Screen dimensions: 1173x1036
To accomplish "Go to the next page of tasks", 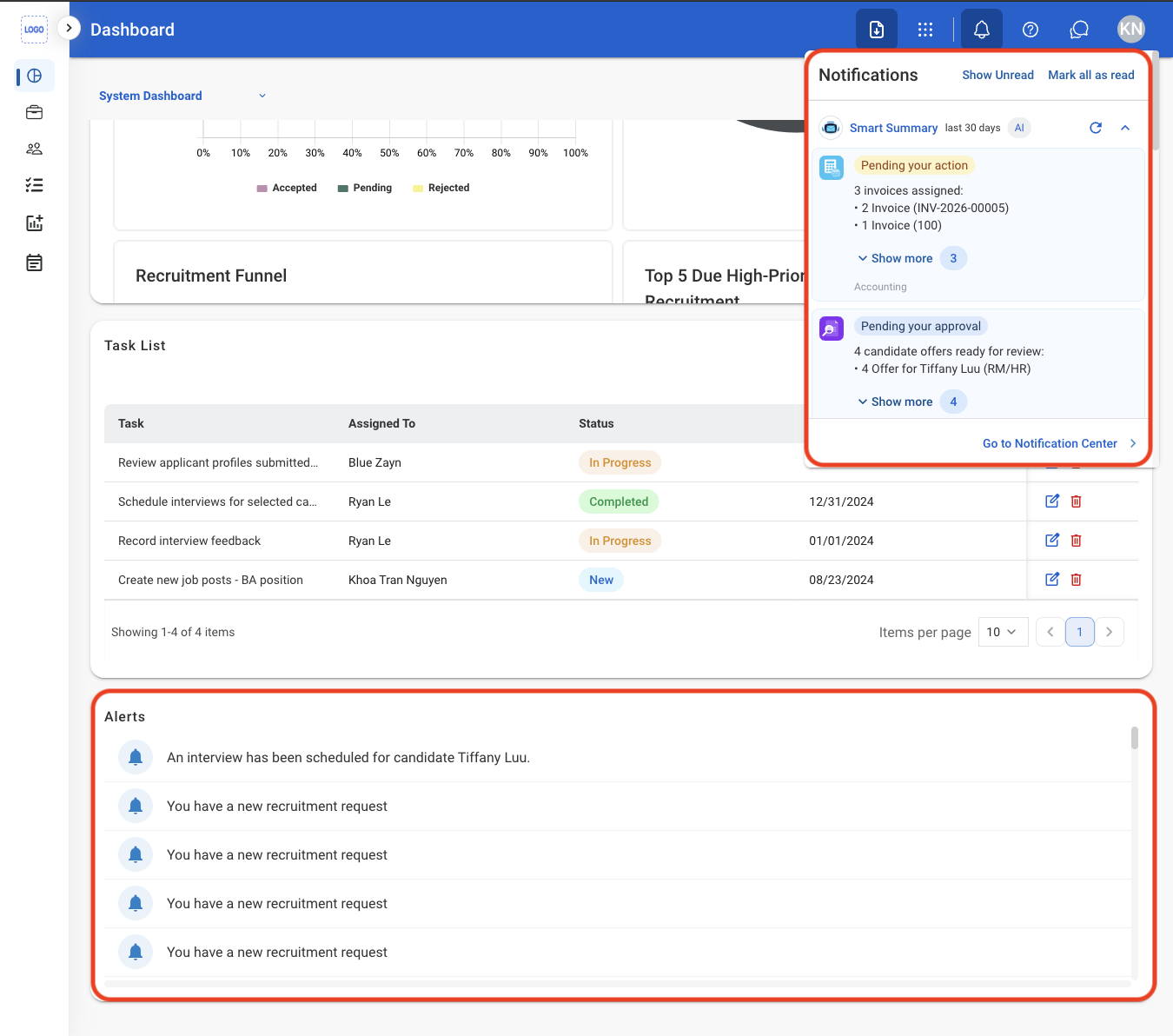I will point(1110,632).
